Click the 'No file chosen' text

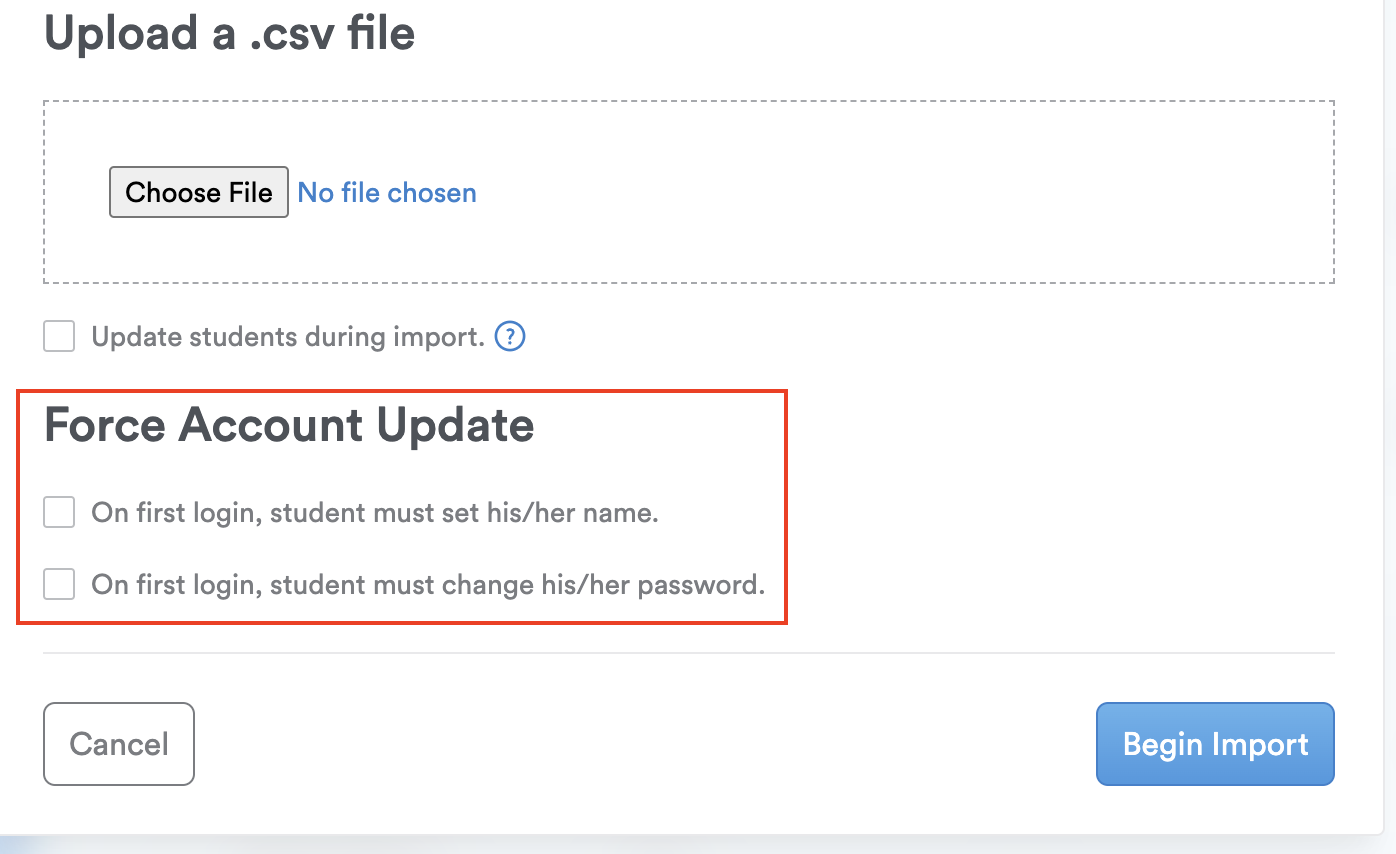(387, 193)
